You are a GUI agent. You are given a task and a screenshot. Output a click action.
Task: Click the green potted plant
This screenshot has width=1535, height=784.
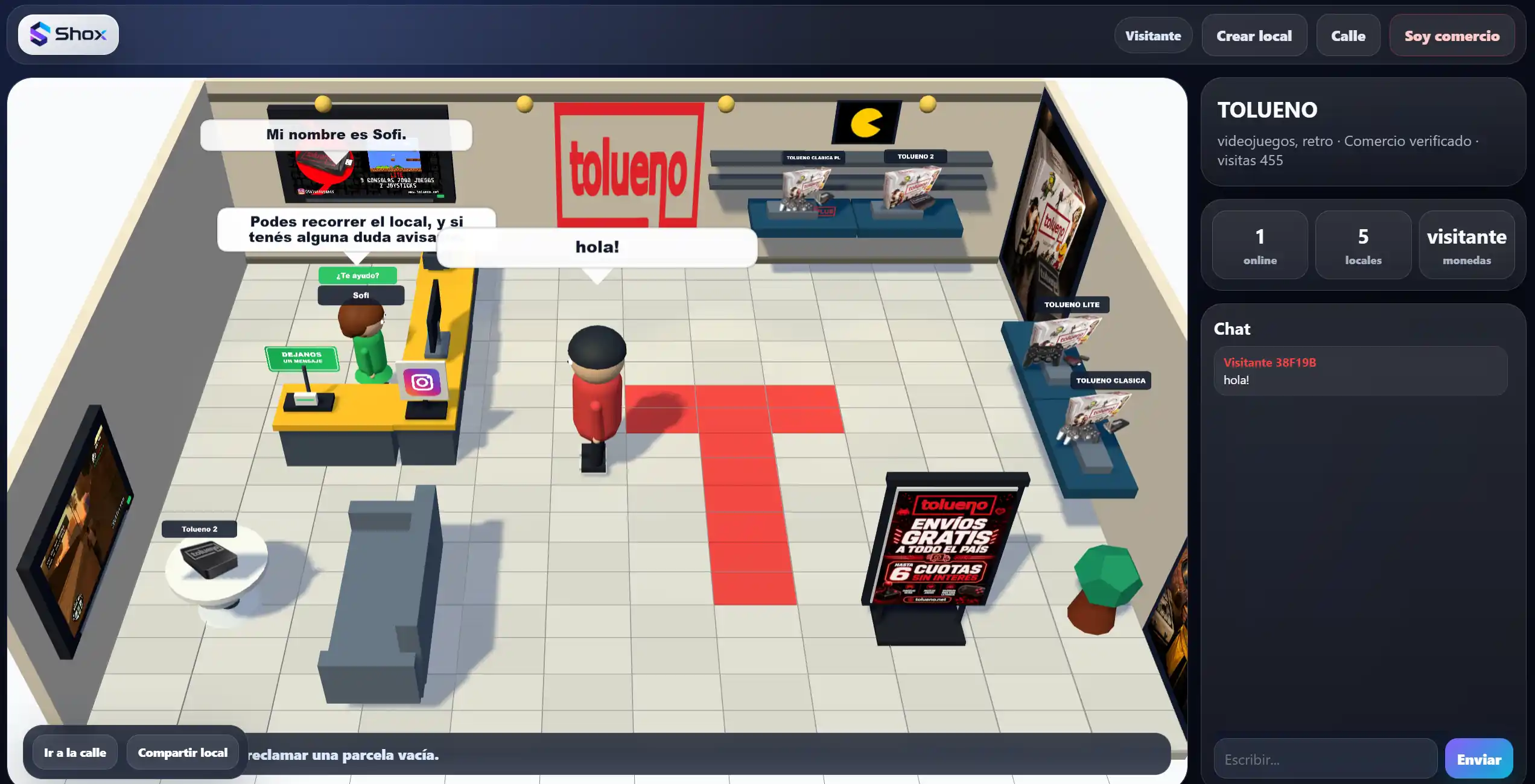1105,589
